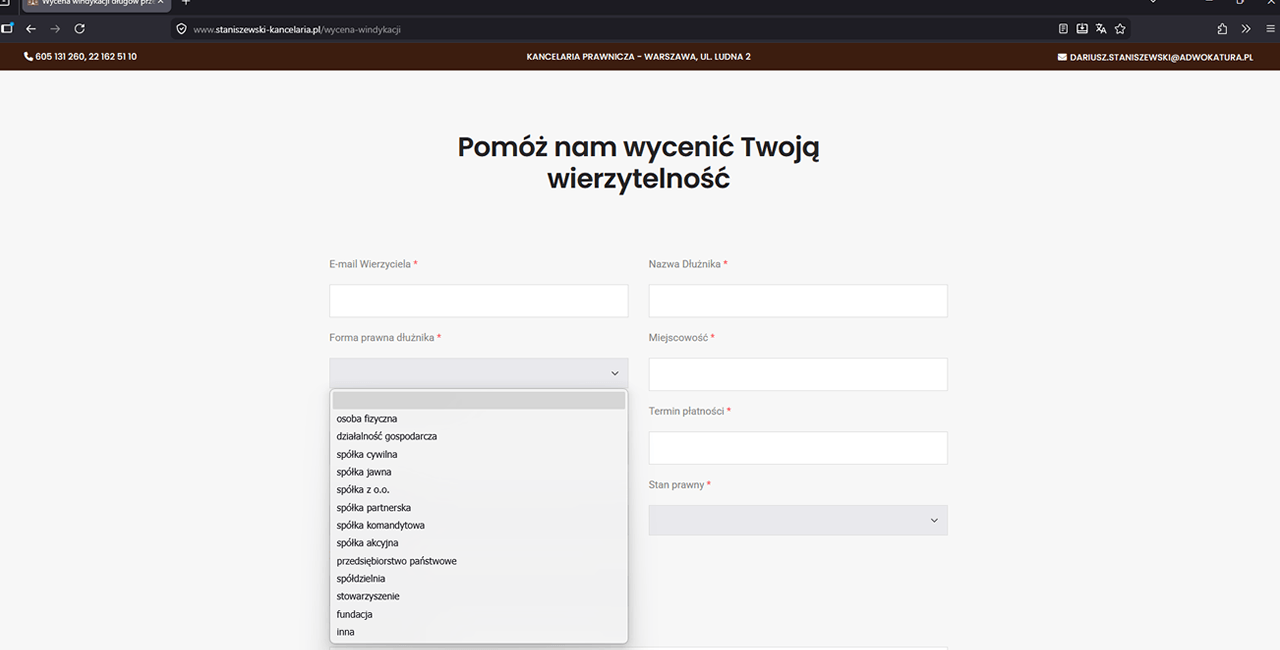Open the Stan prawny dropdown
Screen dimensions: 1280x650
798,520
